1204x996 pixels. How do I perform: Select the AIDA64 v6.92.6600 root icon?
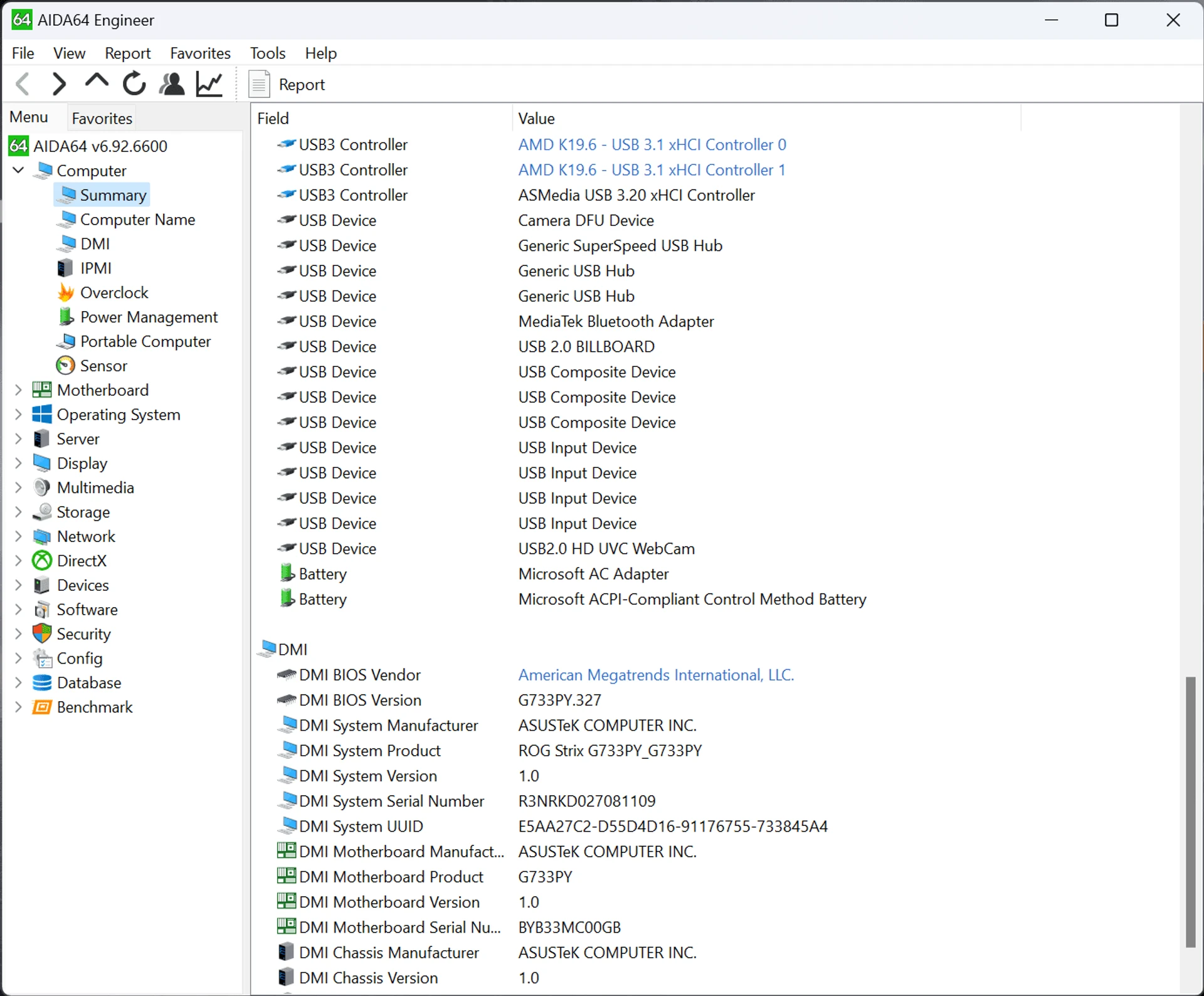coord(18,146)
